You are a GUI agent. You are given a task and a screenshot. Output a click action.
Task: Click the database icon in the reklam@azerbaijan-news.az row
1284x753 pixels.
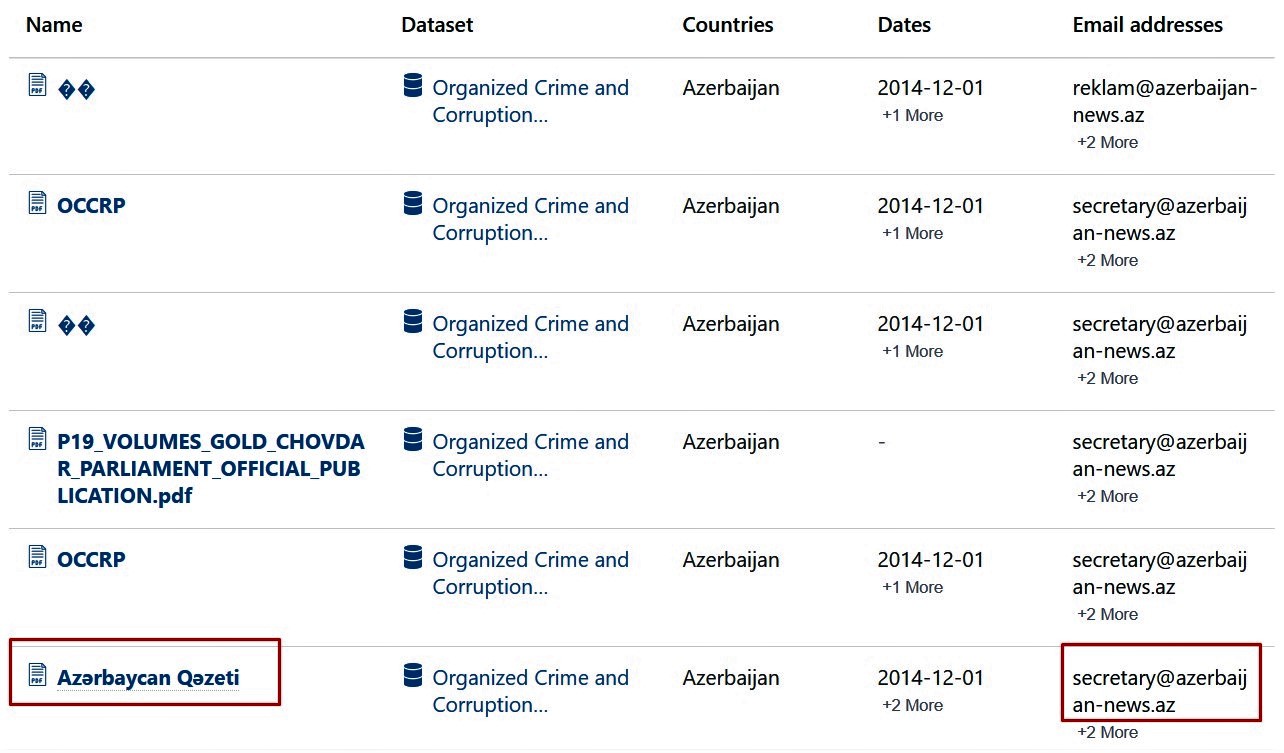(413, 86)
